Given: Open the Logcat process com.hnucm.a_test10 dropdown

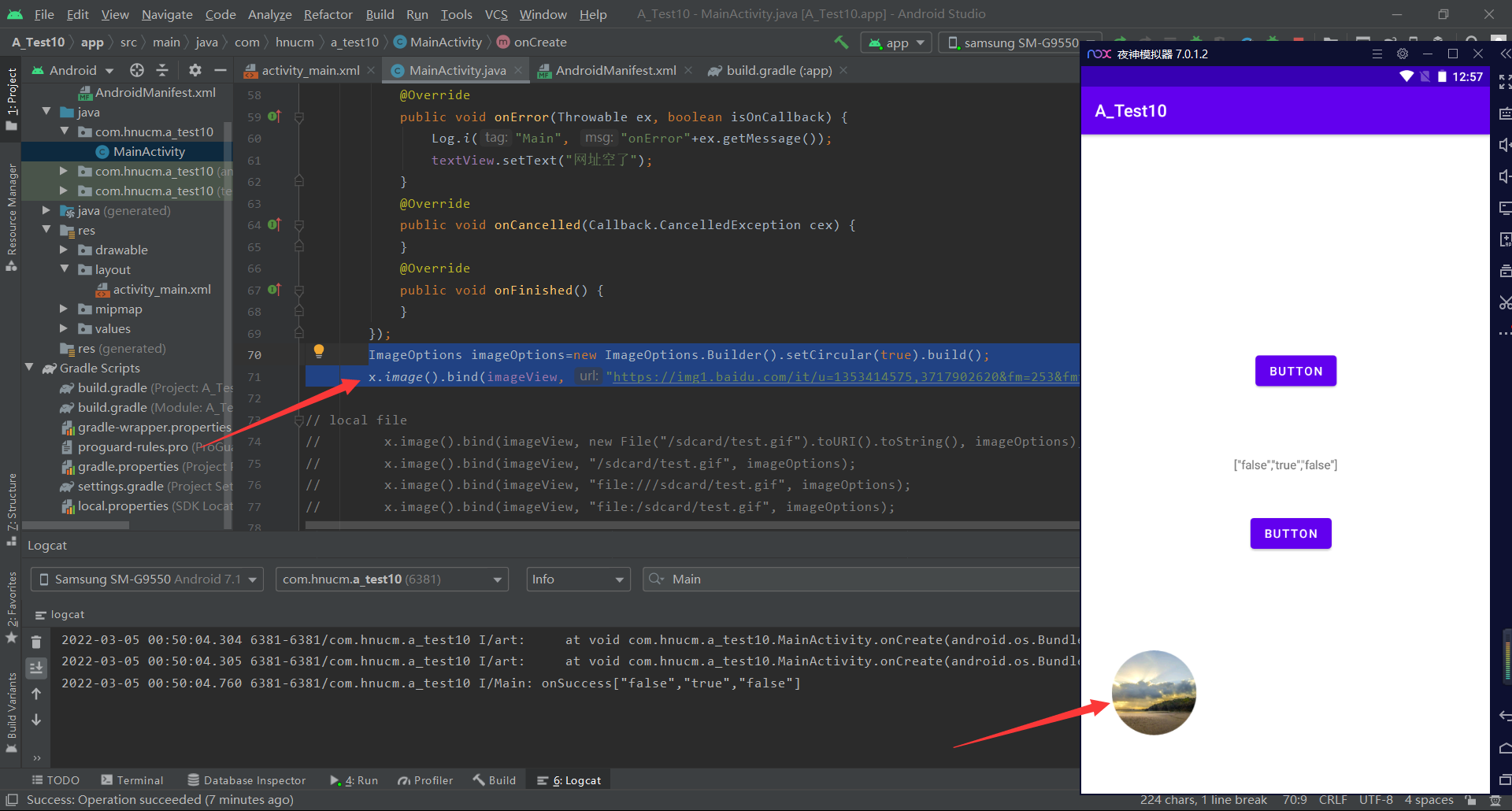Looking at the screenshot, I should click(391, 580).
